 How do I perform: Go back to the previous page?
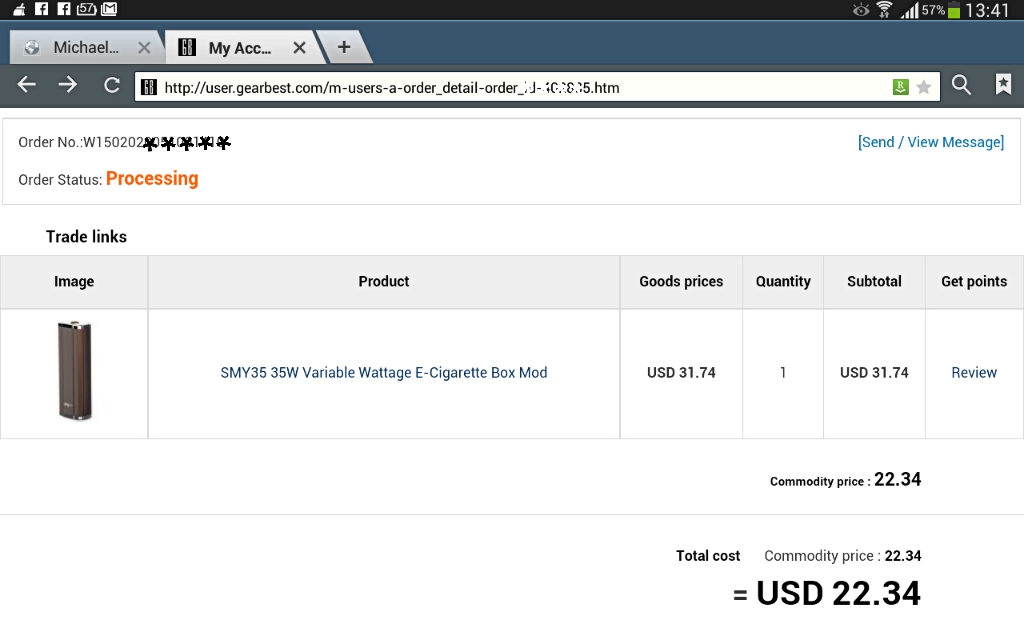coord(27,85)
